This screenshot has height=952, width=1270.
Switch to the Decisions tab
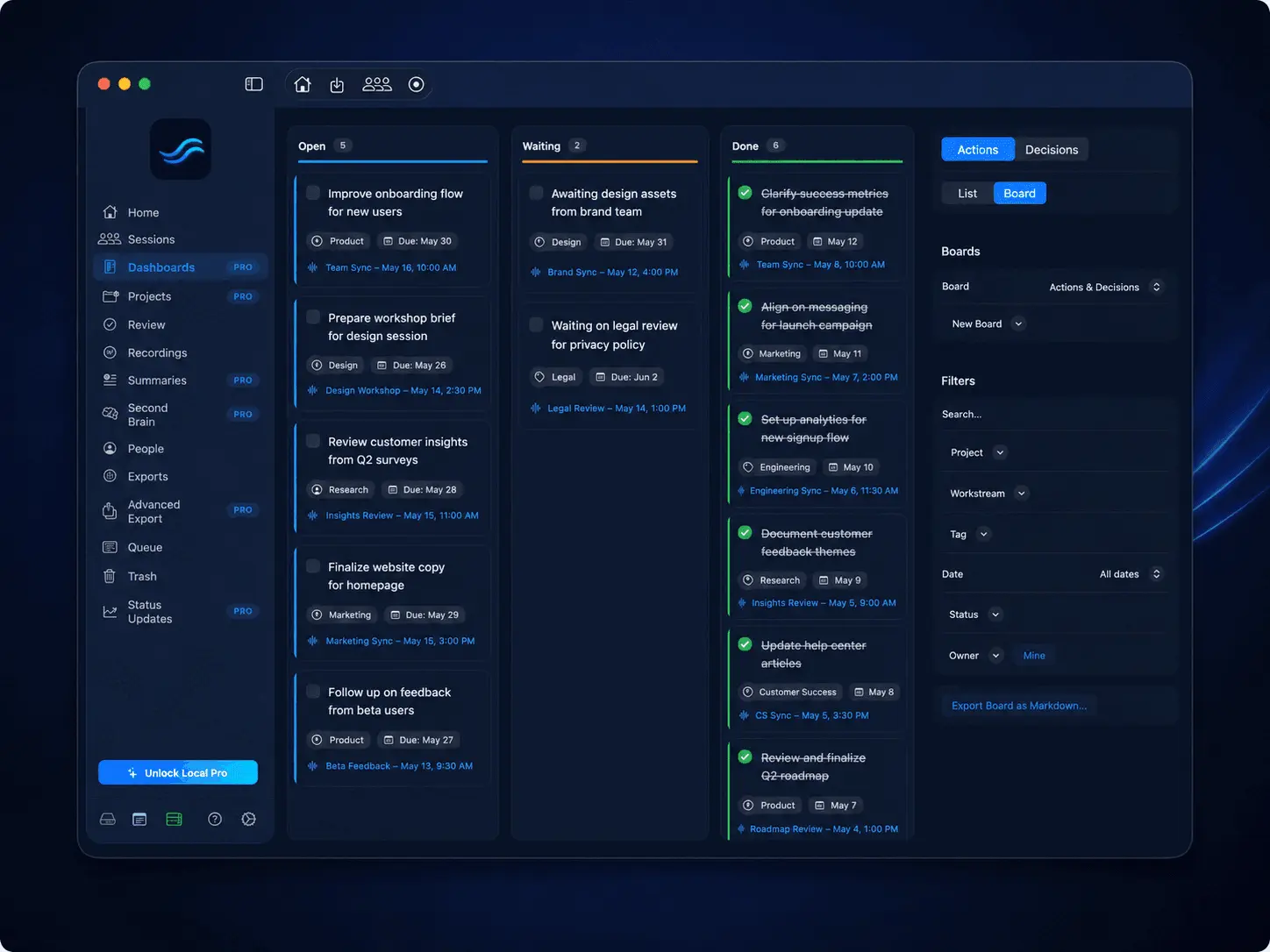pos(1052,150)
